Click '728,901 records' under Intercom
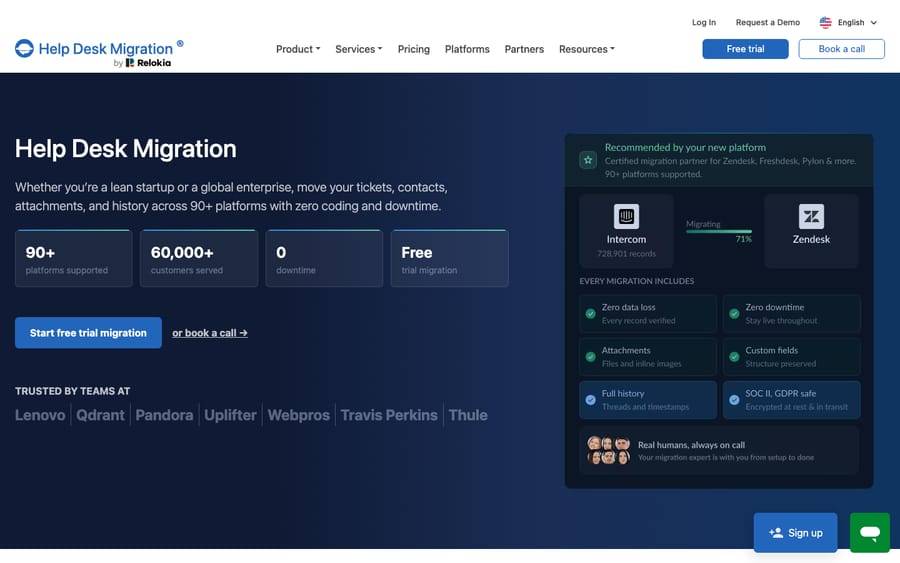900x563 pixels. pos(626,254)
